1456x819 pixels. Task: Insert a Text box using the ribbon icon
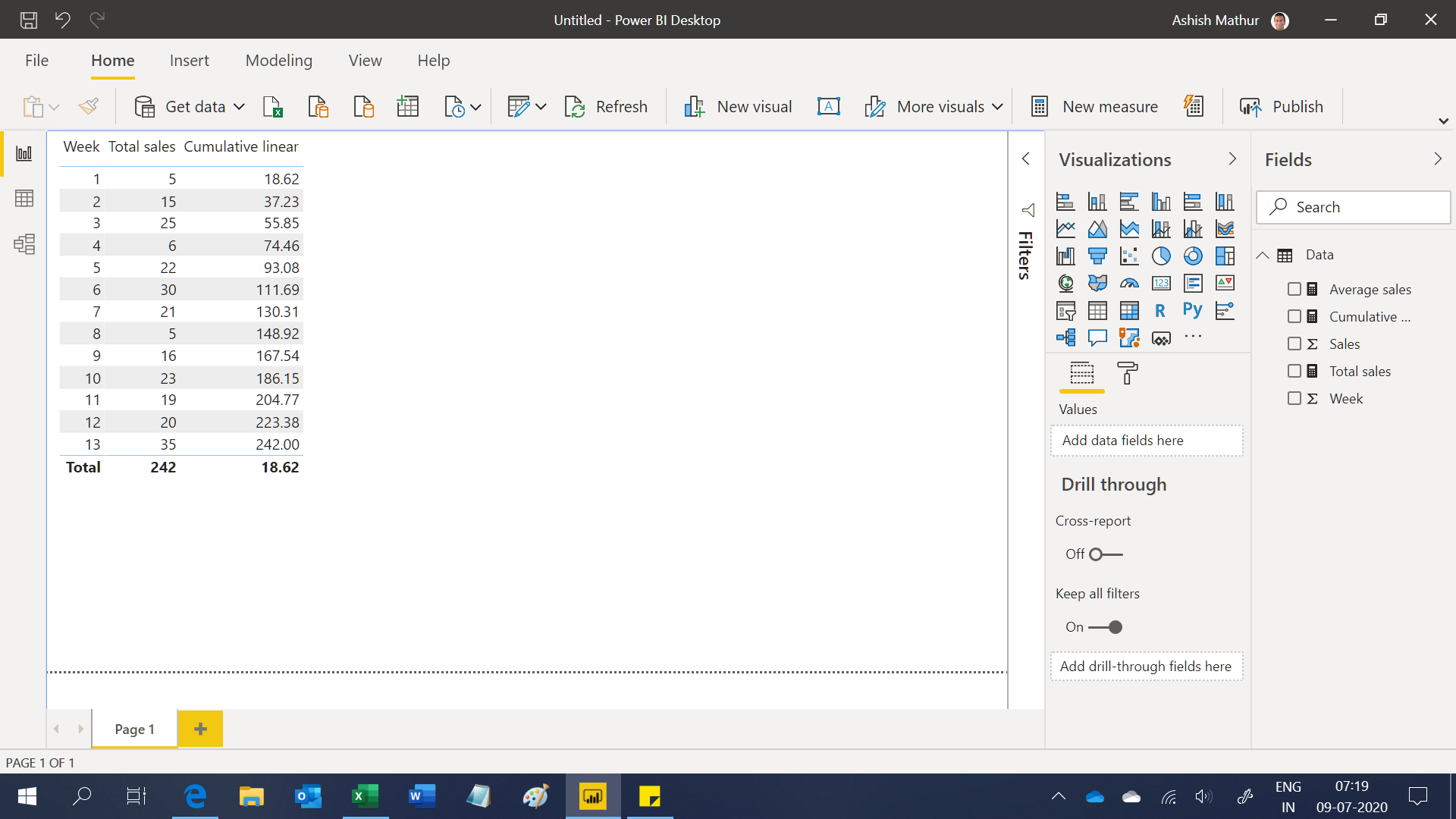click(x=829, y=106)
